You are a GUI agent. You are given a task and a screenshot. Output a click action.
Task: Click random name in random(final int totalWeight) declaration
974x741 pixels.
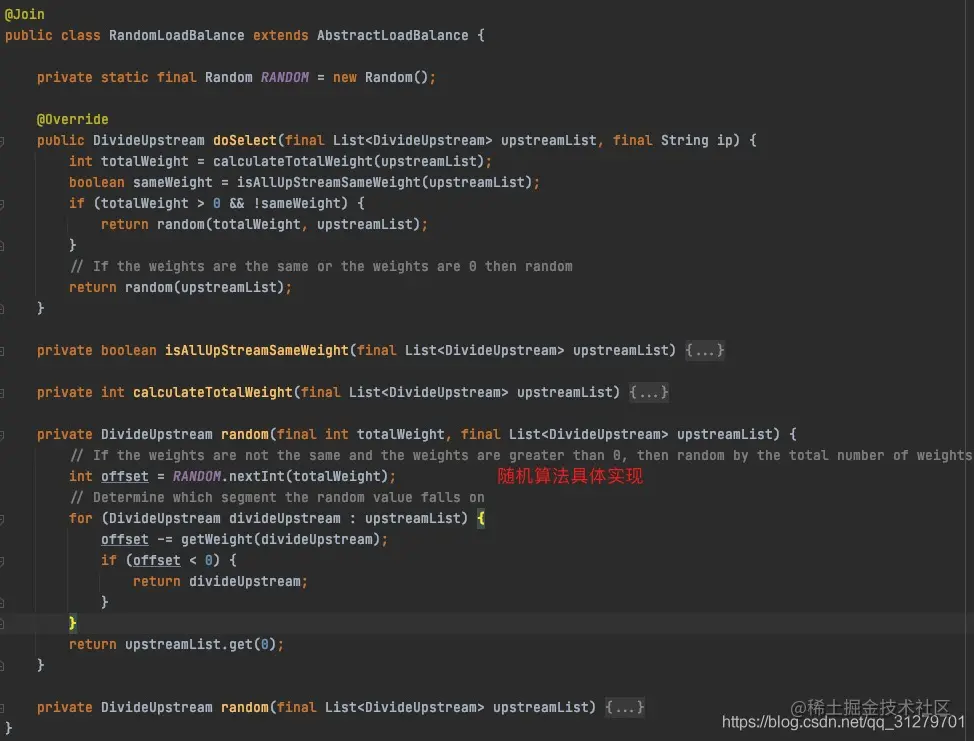coord(245,434)
